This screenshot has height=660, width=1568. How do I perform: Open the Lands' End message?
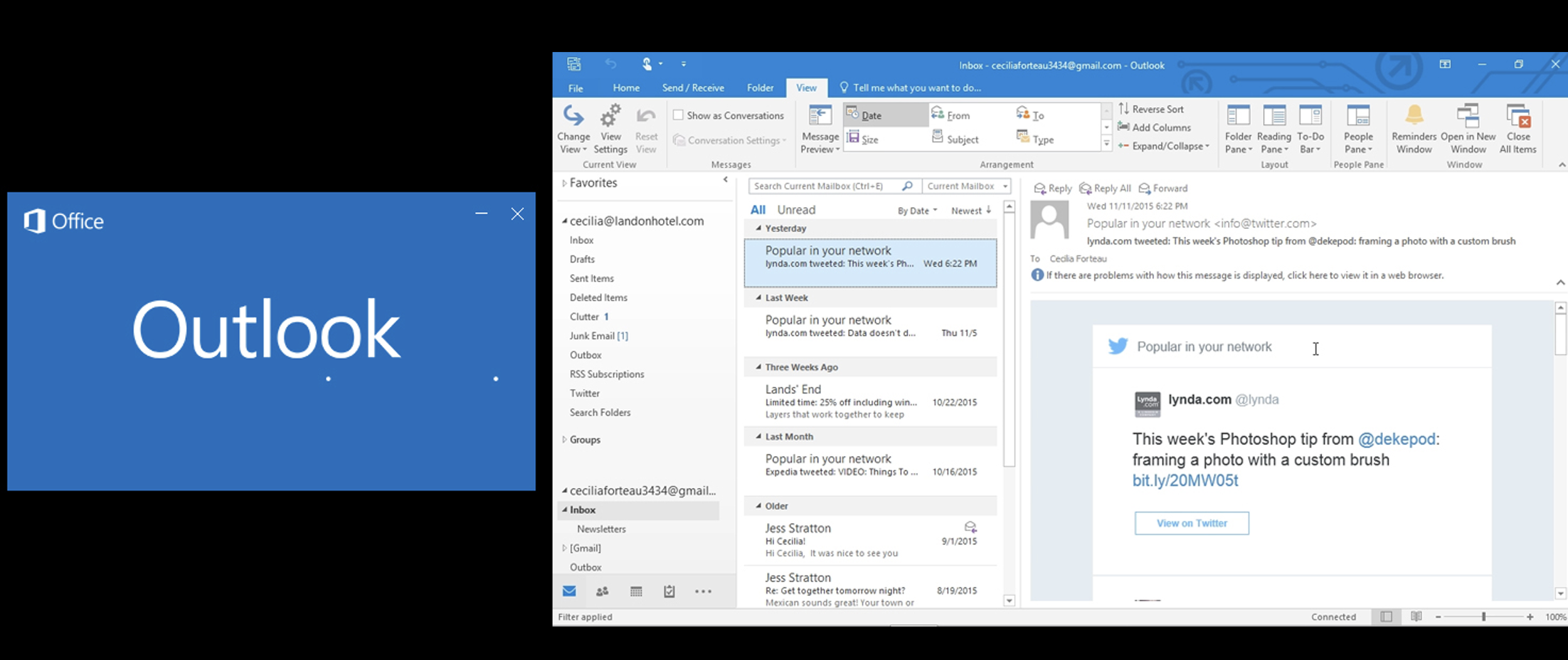[871, 402]
